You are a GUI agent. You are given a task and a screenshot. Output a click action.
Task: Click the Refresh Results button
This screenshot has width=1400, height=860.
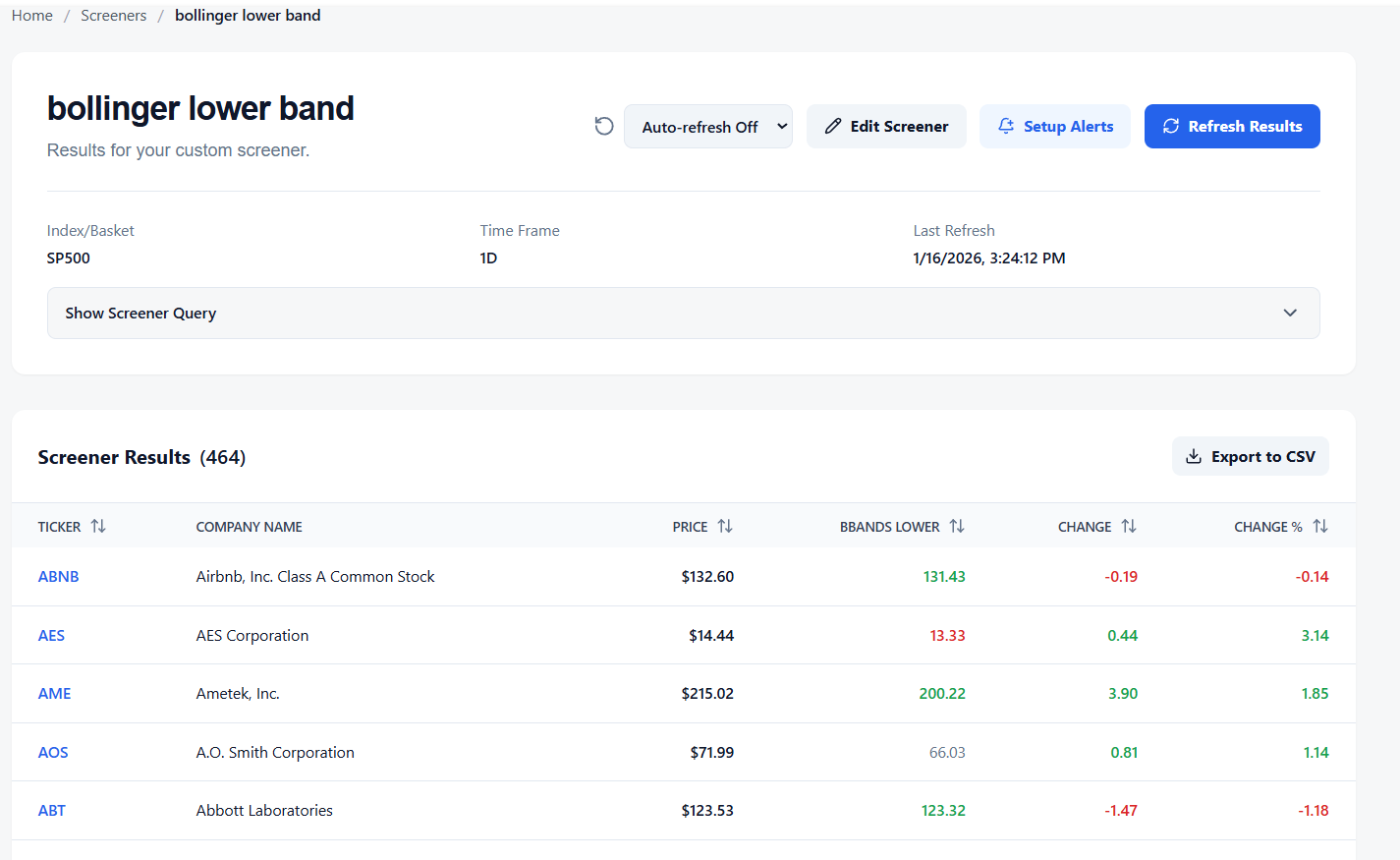click(x=1232, y=126)
